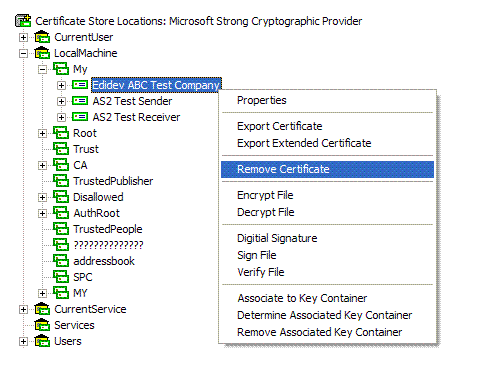Expand the Root store node
480x372 pixels.
(x=42, y=133)
